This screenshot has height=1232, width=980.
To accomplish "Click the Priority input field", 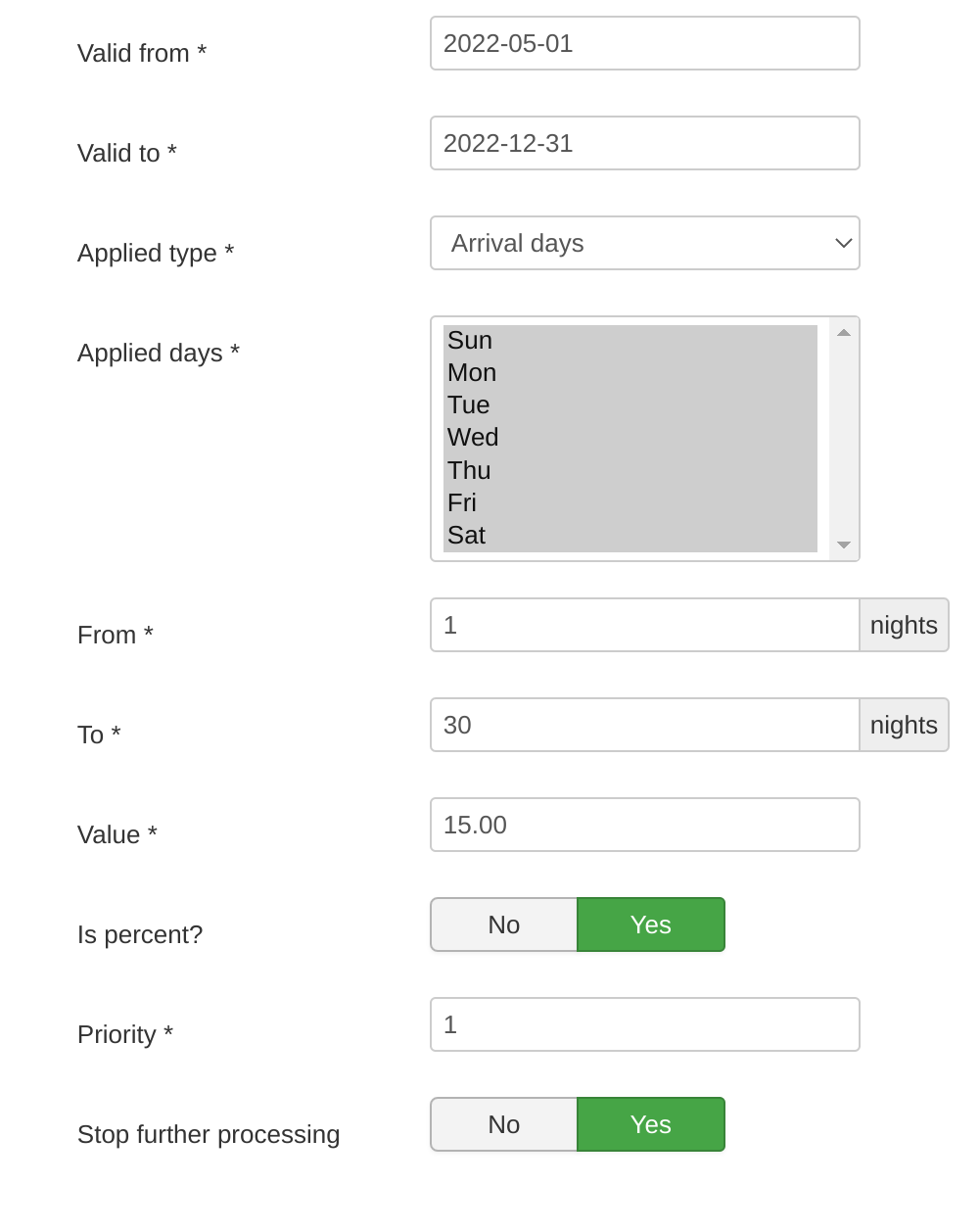I will coord(644,1024).
